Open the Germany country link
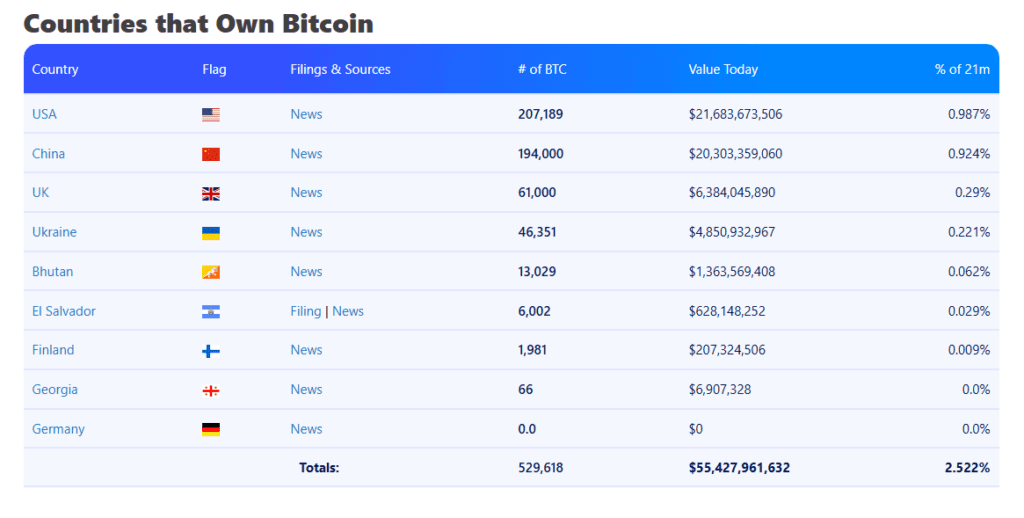 pos(58,429)
